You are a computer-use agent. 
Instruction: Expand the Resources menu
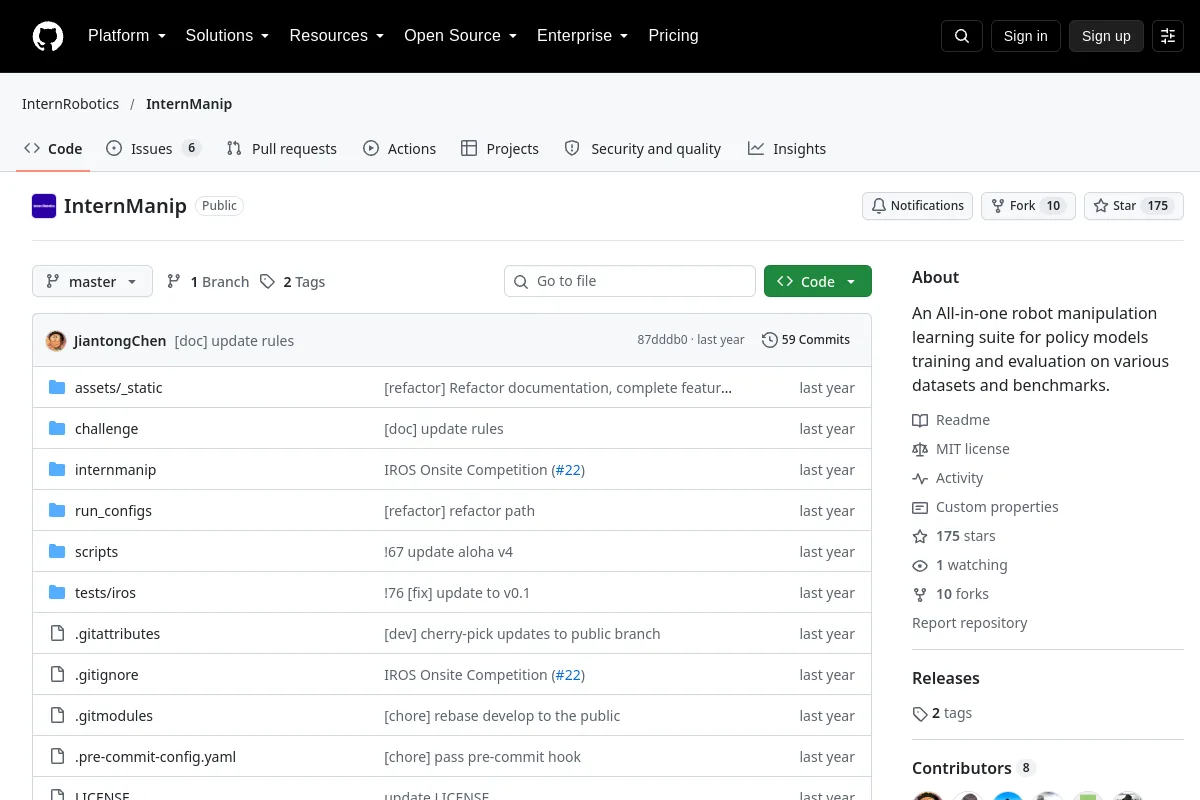tap(337, 36)
